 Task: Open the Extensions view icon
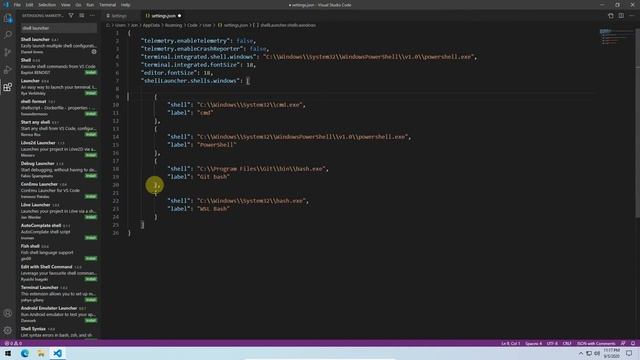(8, 87)
